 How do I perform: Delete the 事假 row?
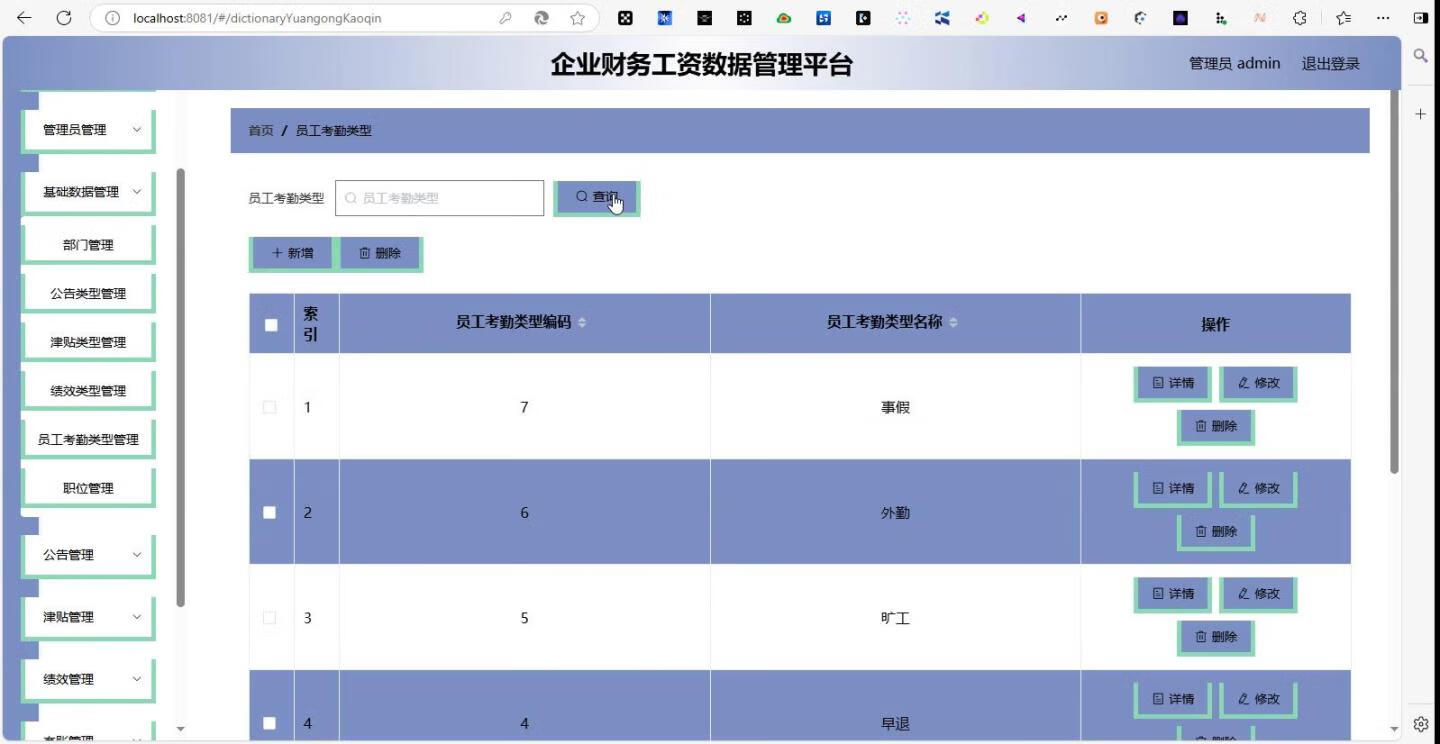1215,426
